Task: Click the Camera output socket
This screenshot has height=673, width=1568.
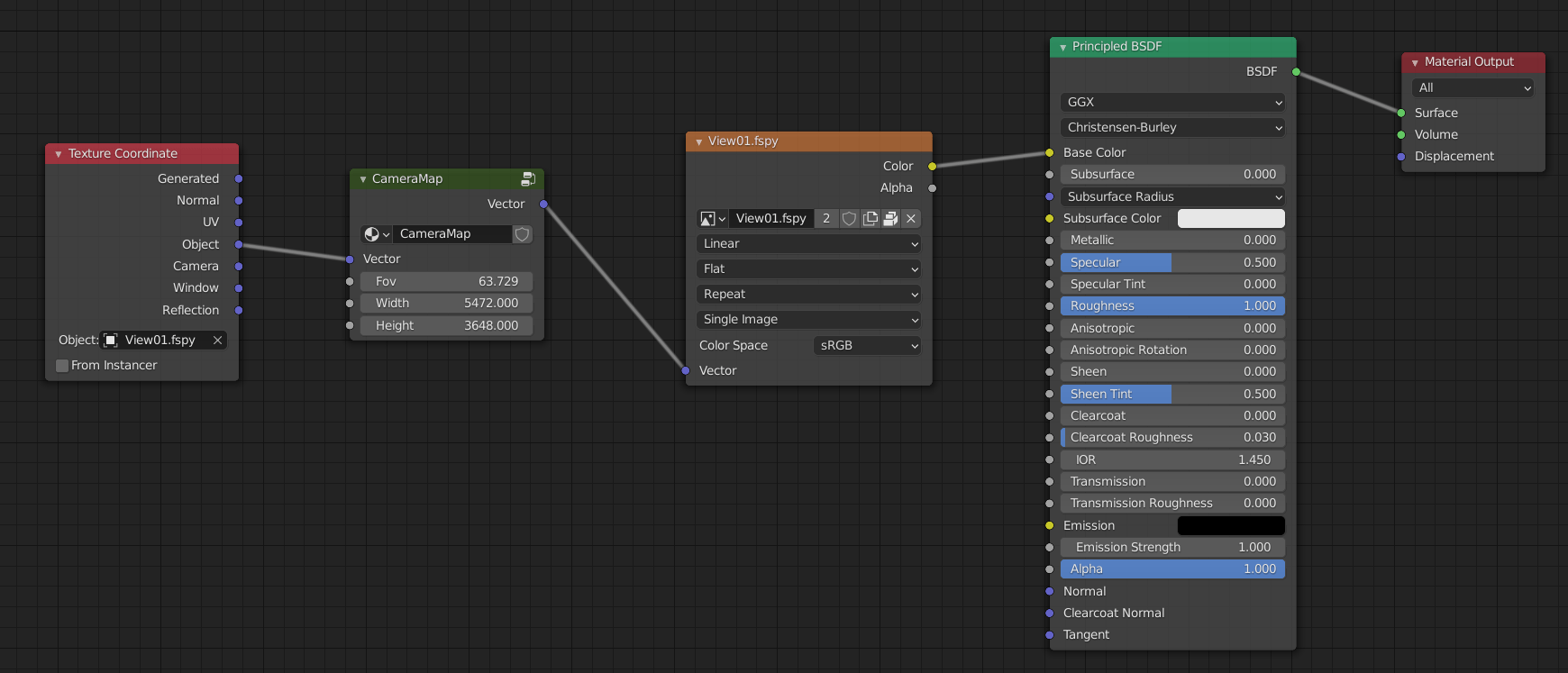Action: click(239, 267)
